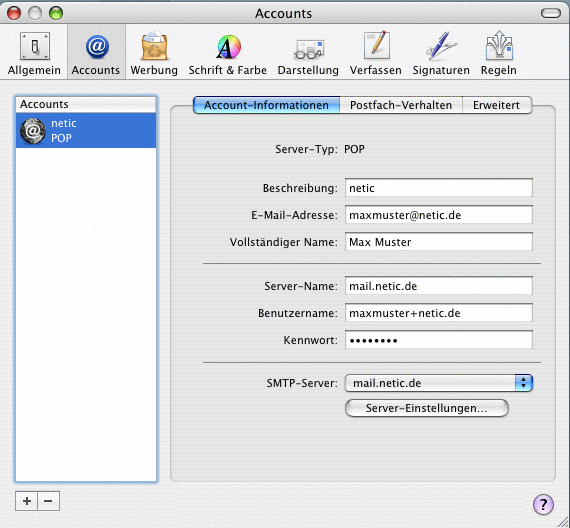Select the Account-Informationen tab
570x528 pixels.
266,105
